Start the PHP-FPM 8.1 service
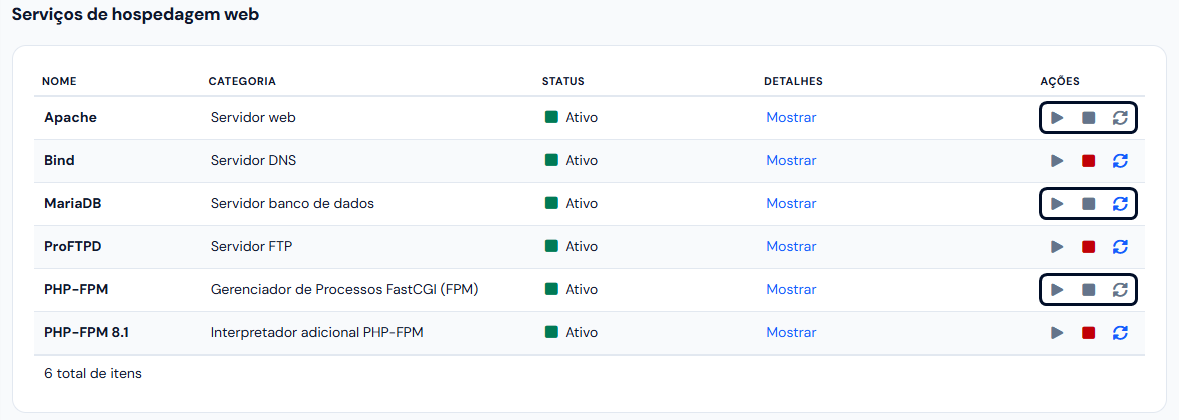The width and height of the screenshot is (1179, 420). 1057,333
